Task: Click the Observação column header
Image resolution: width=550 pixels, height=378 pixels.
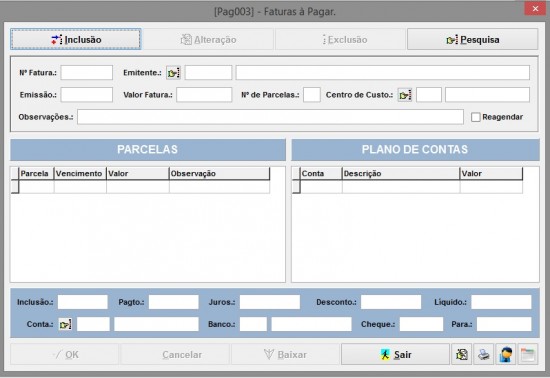Action: click(220, 174)
